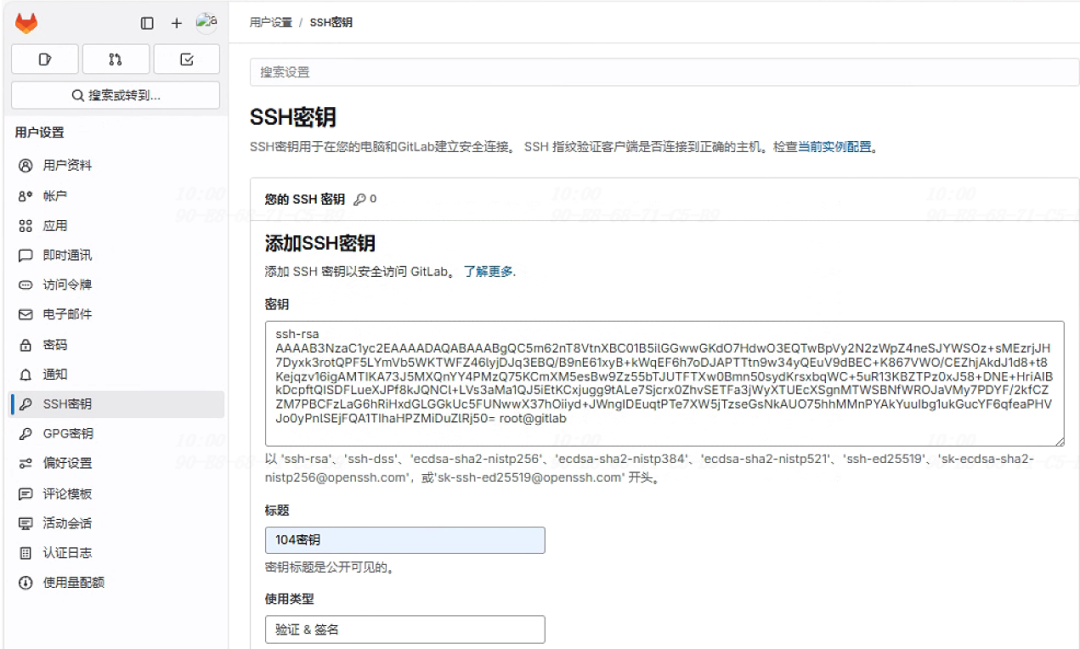Click the SSH密钥 key icon in sidebar

pos(25,404)
